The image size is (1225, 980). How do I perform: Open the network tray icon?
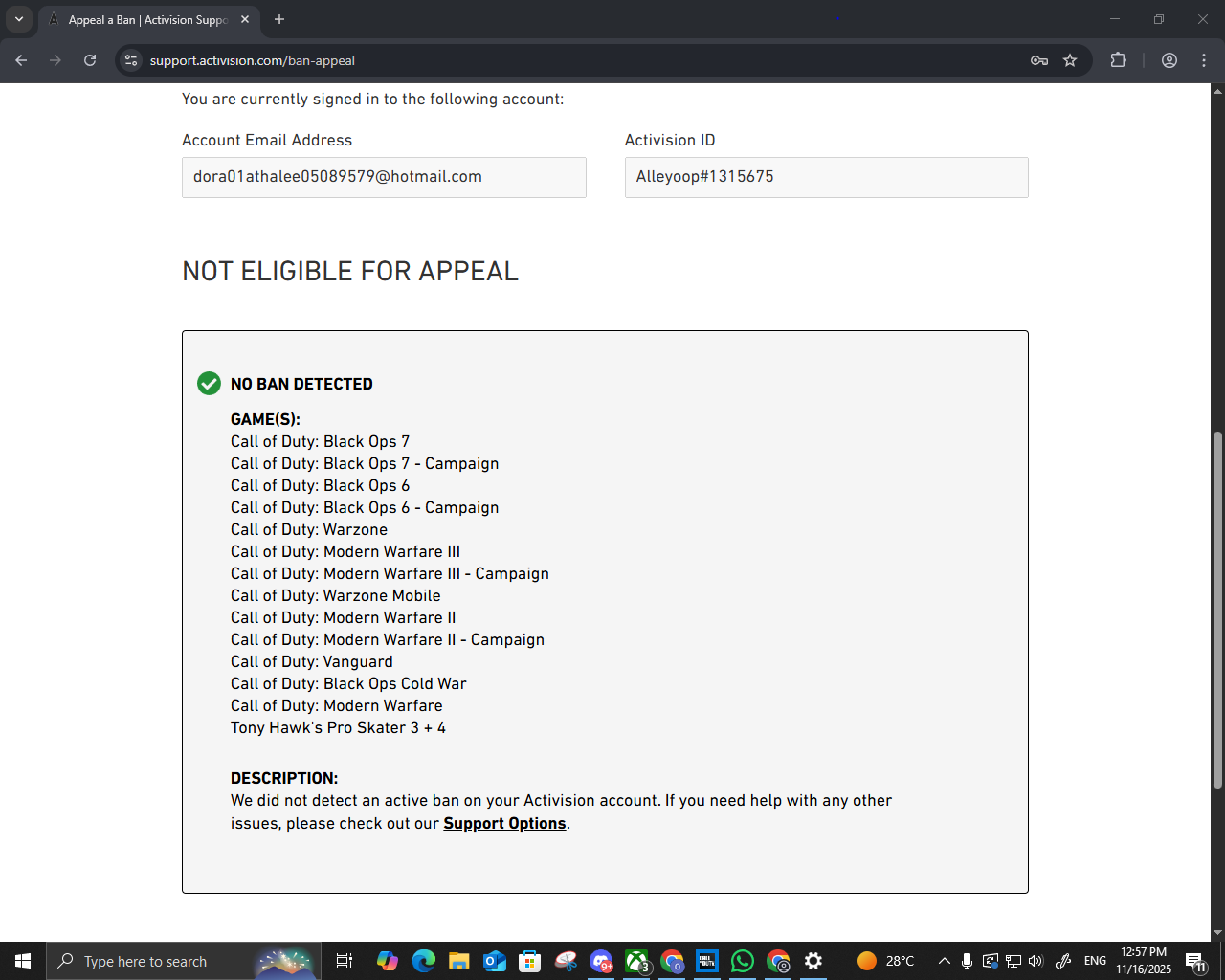(1013, 961)
